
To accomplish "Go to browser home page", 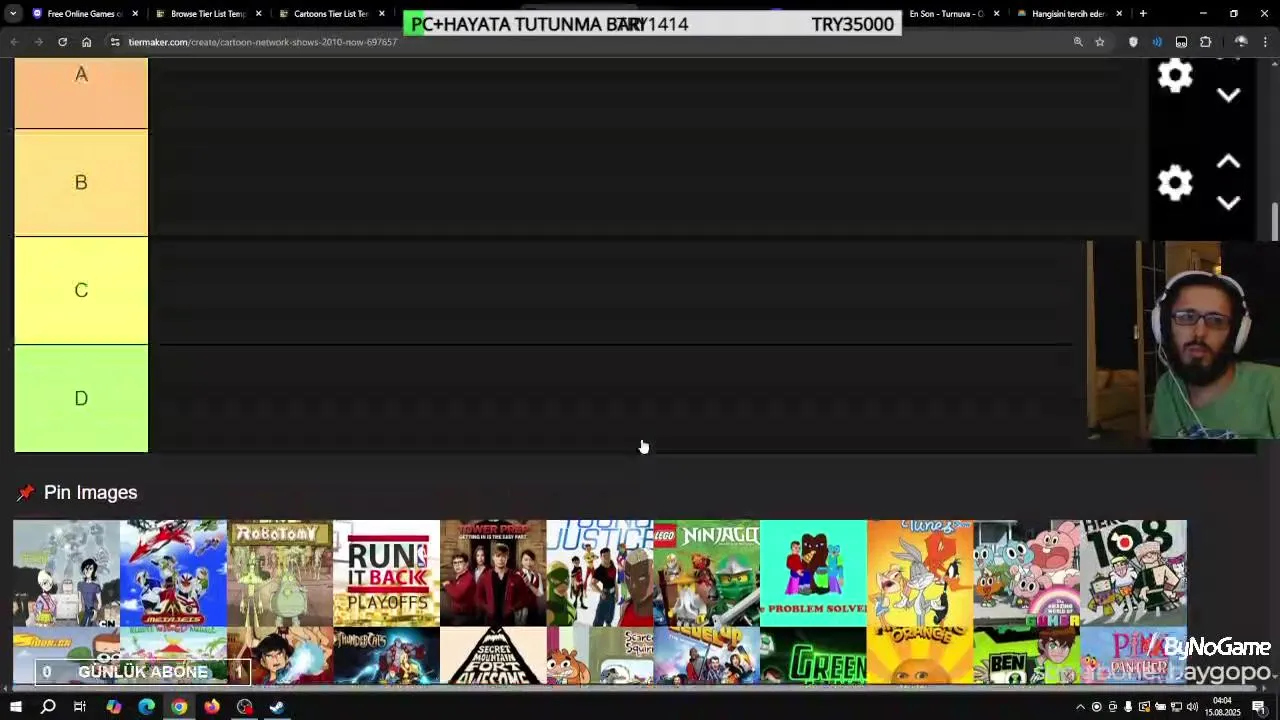I will click(86, 42).
